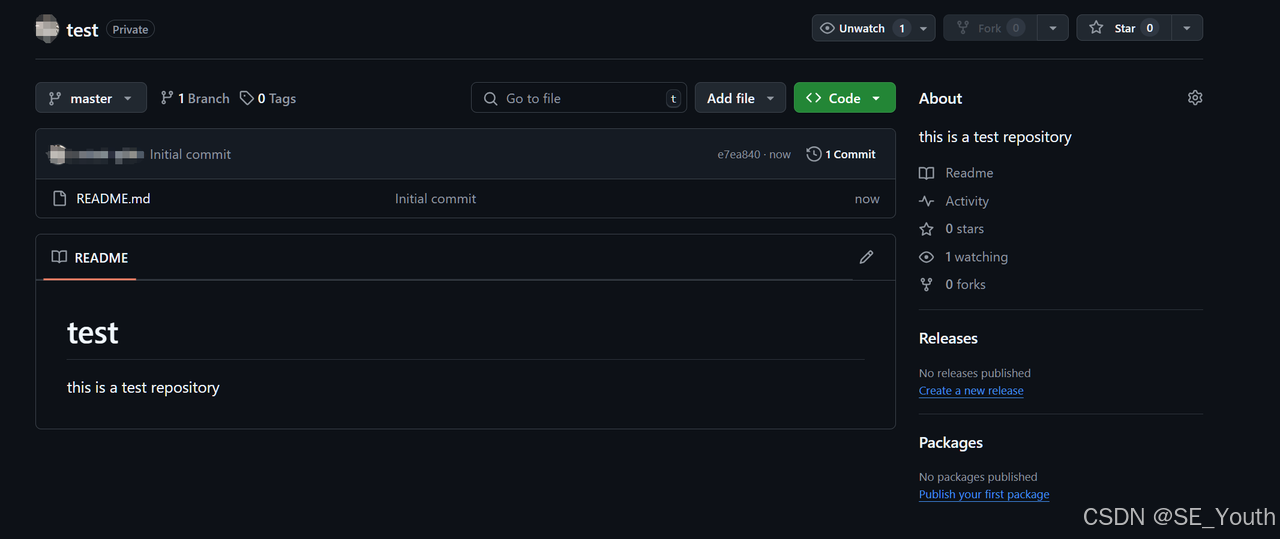This screenshot has height=539, width=1280.
Task: Click the test heading in README
Action: (x=92, y=332)
